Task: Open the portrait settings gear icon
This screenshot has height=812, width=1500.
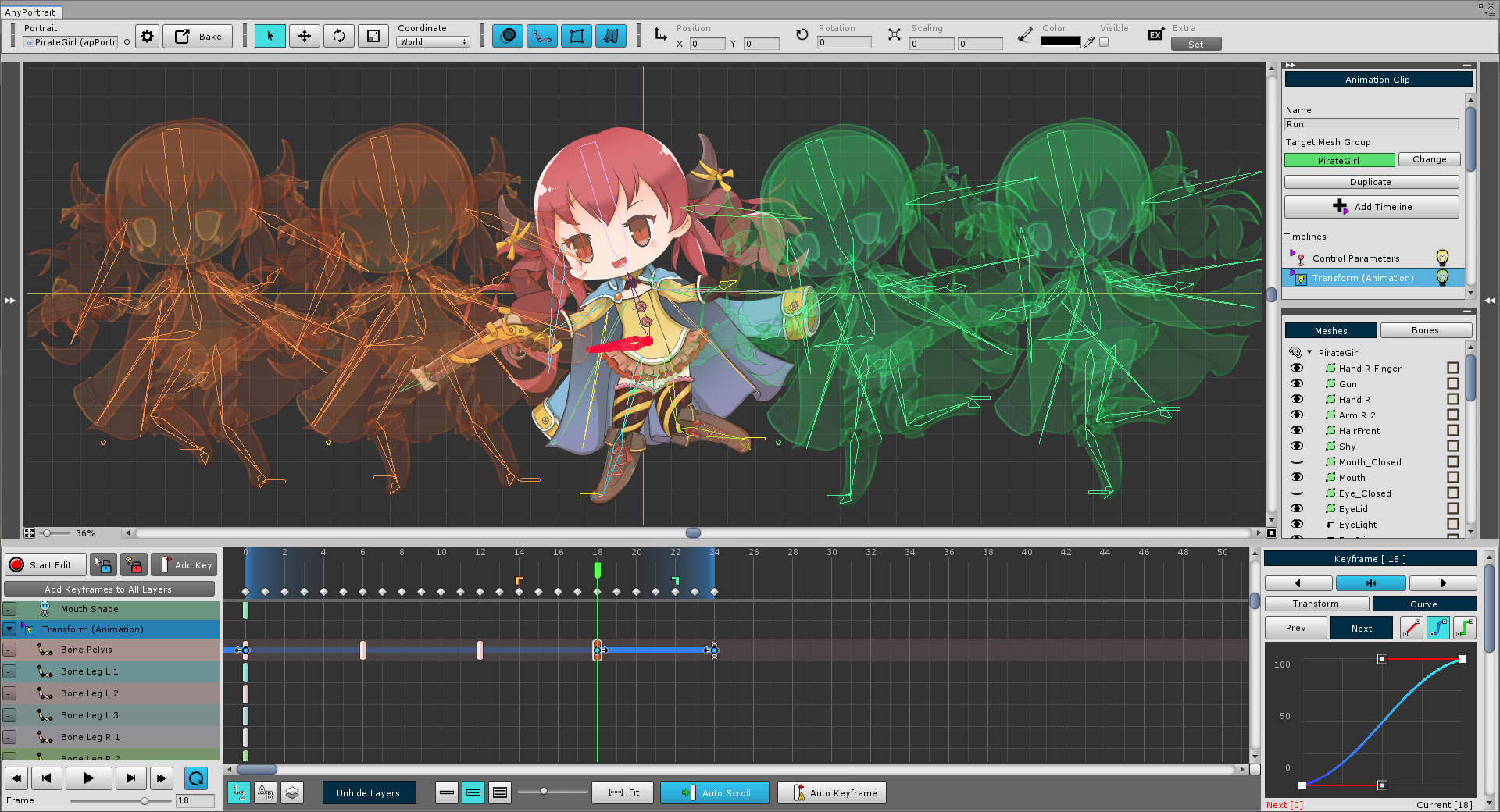Action: pos(147,36)
